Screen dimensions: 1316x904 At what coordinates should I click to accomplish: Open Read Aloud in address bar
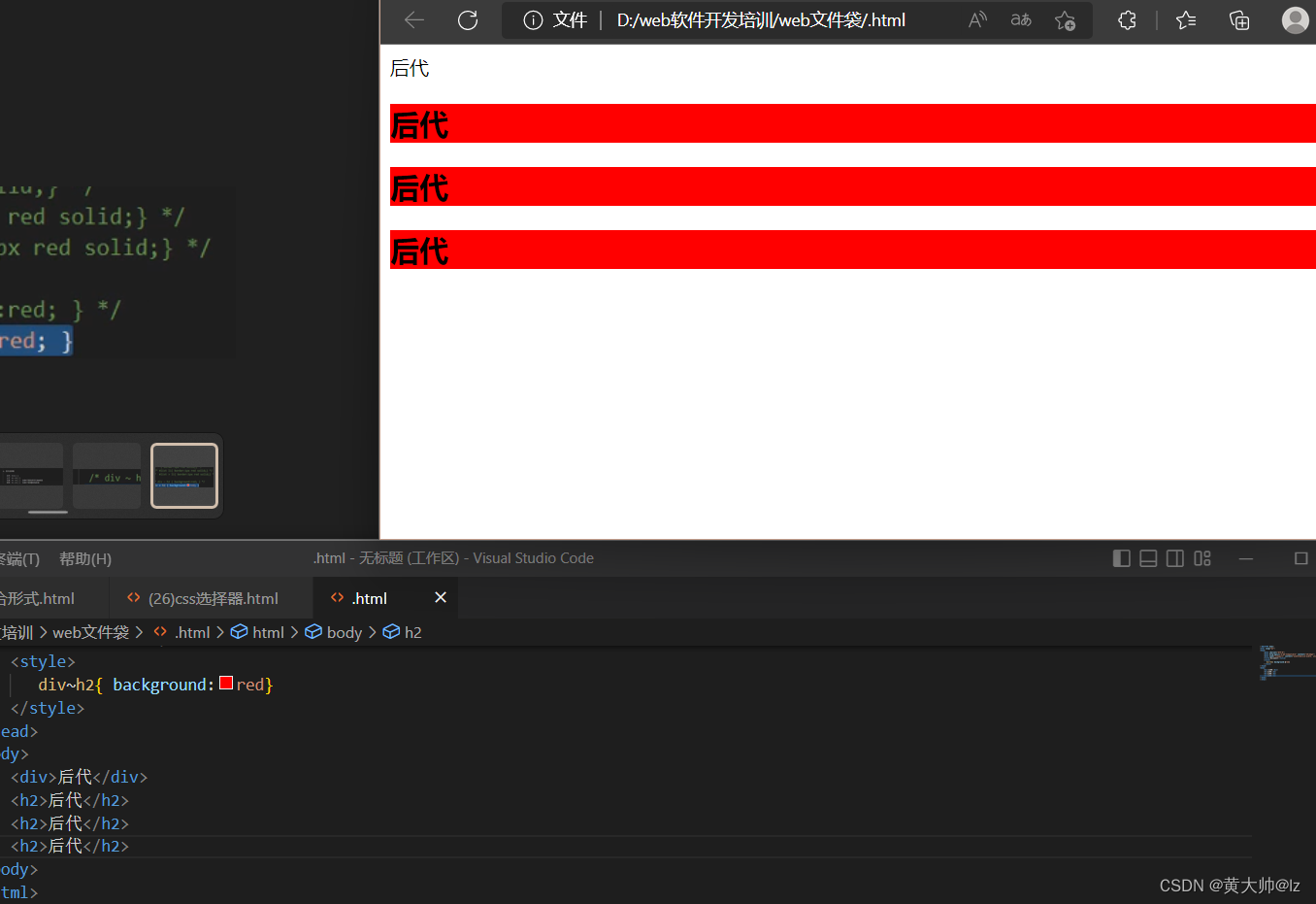[977, 20]
